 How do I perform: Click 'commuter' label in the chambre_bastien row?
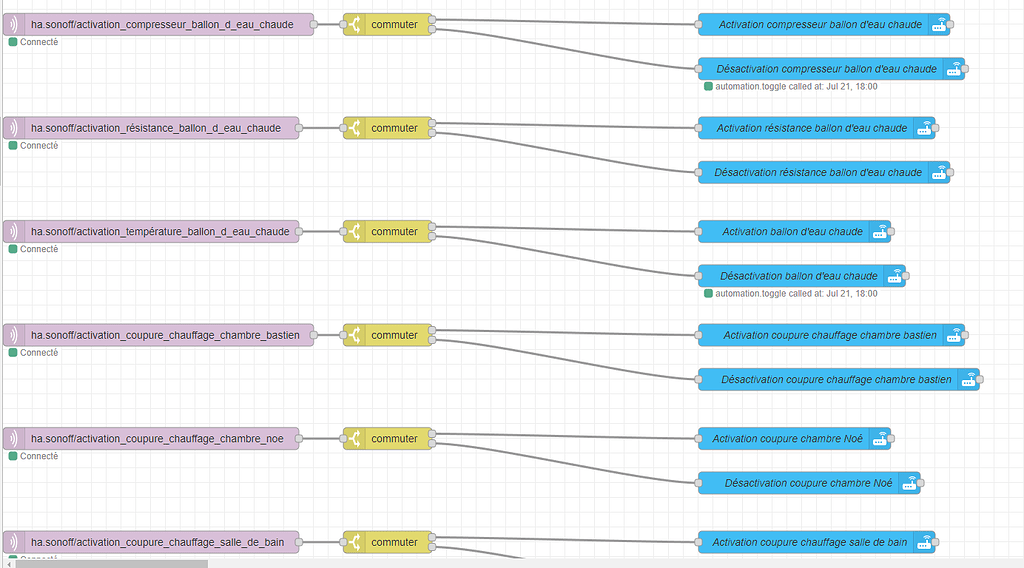click(394, 335)
